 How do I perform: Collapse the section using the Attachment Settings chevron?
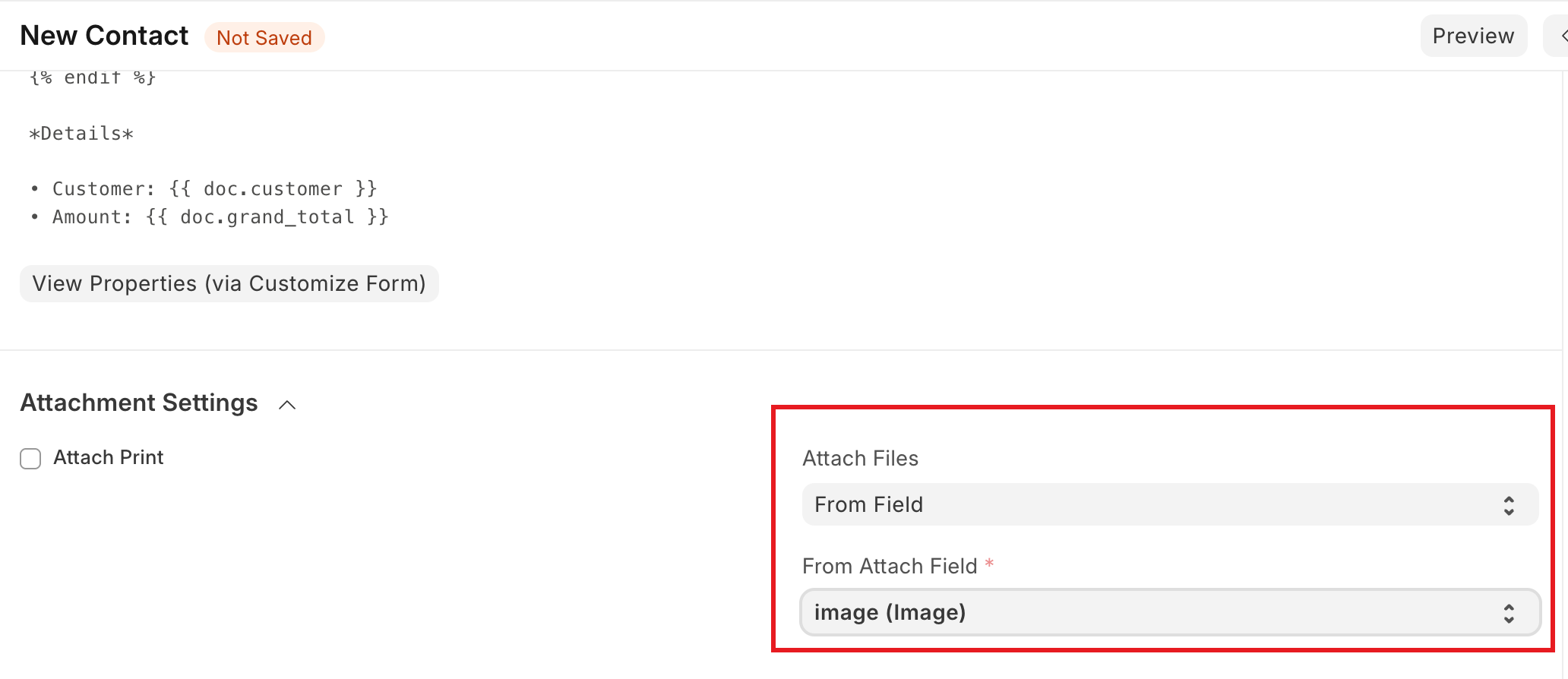point(287,405)
